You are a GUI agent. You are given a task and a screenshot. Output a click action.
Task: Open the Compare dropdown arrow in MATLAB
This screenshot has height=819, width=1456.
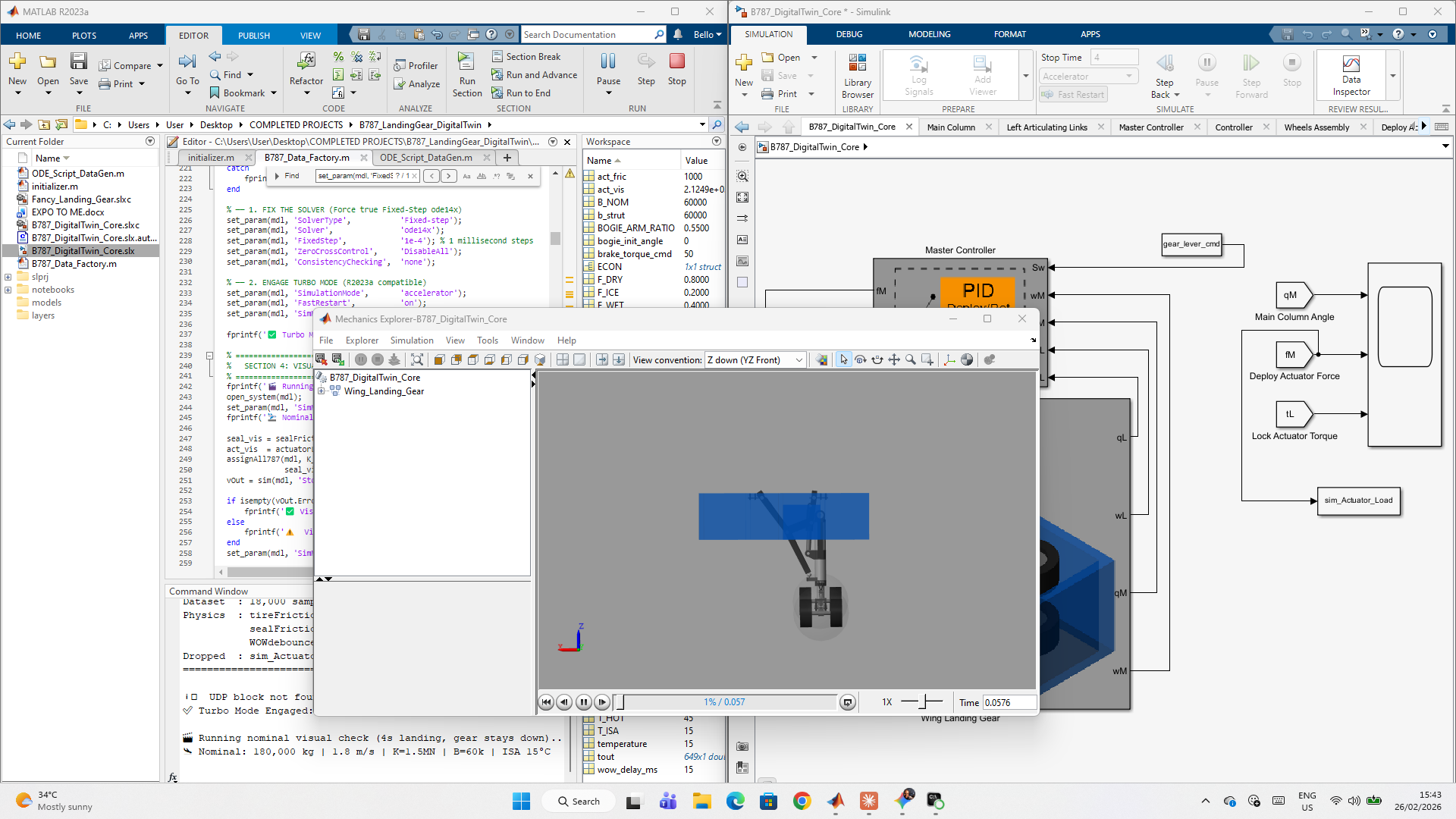(160, 66)
